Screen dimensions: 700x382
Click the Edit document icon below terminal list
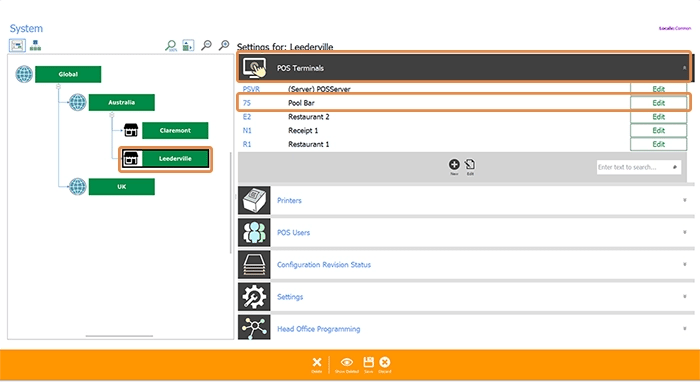coord(470,164)
